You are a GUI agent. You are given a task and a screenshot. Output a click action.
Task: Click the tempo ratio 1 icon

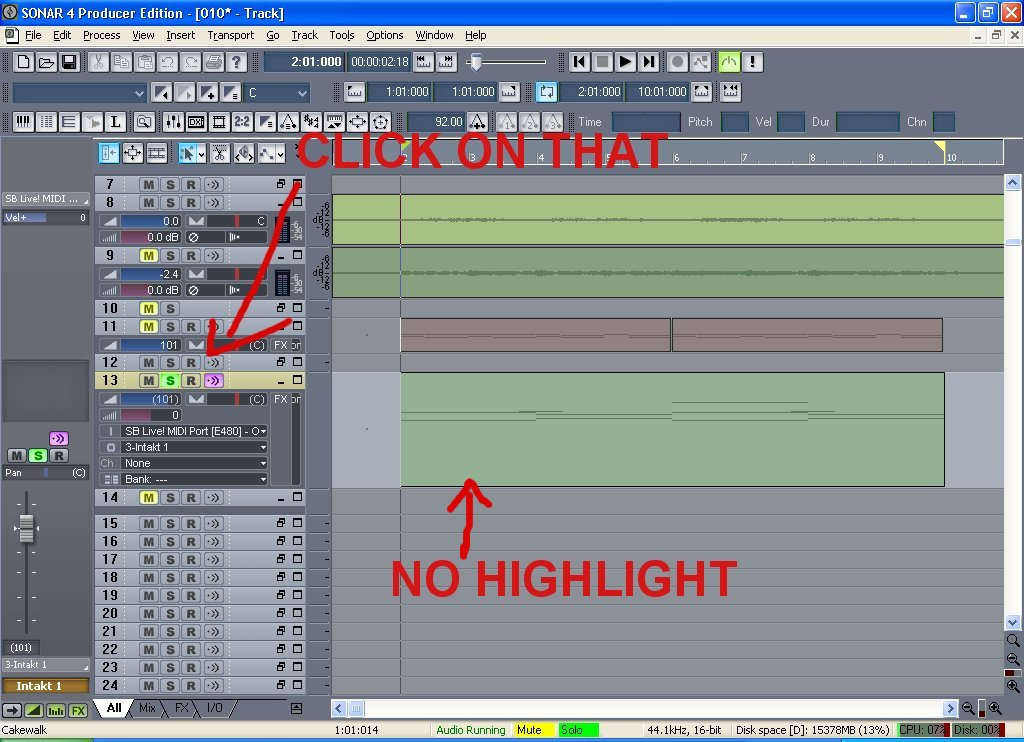[507, 121]
